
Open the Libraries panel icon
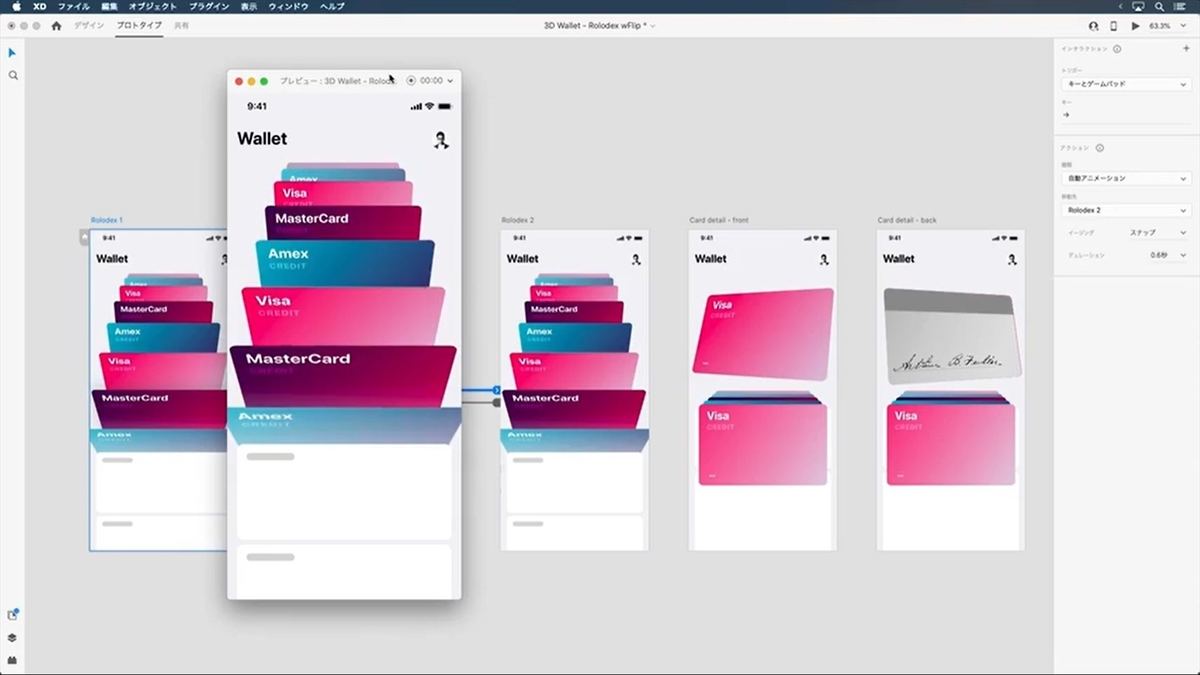point(13,614)
